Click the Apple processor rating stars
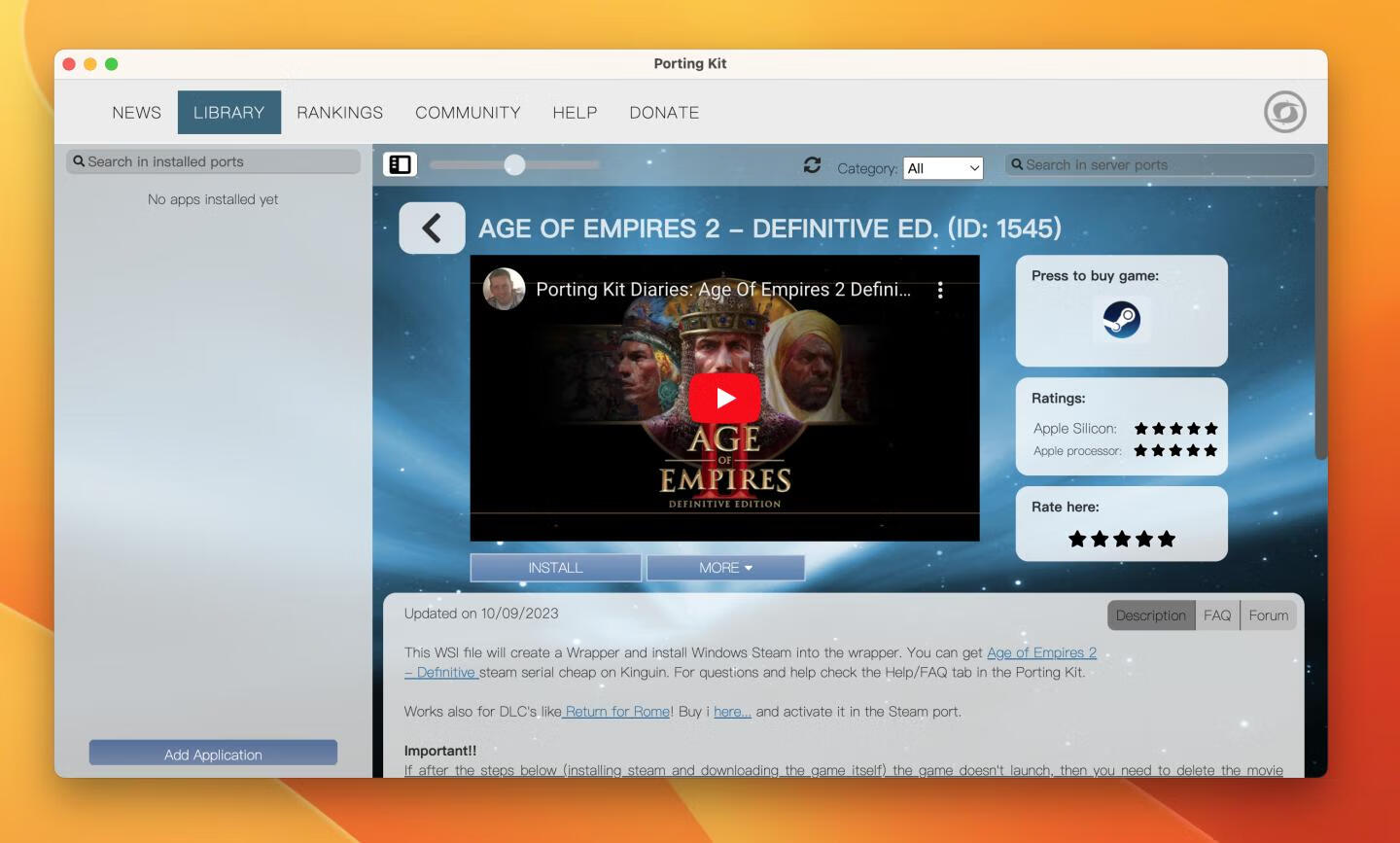Image resolution: width=1400 pixels, height=843 pixels. tap(1175, 450)
